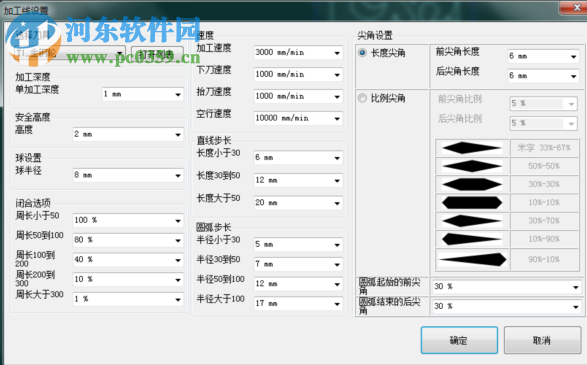Click the 90%-10% shape icon
Screen dimensions: 587x365
coord(472,259)
